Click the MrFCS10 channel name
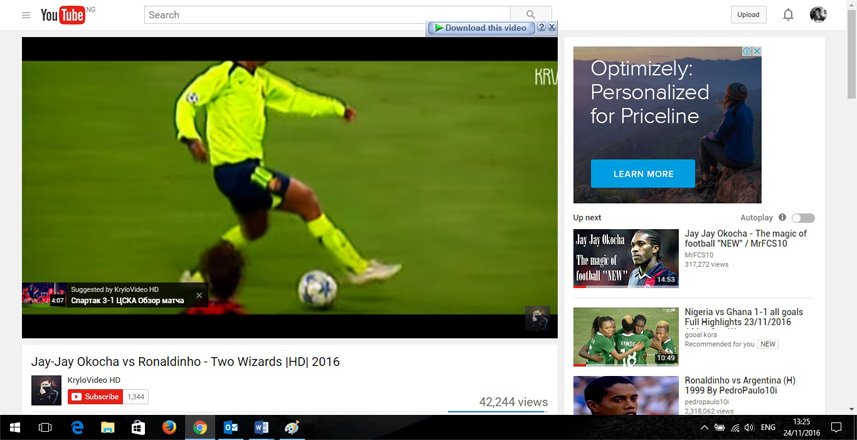The image size is (857, 440). click(x=698, y=255)
